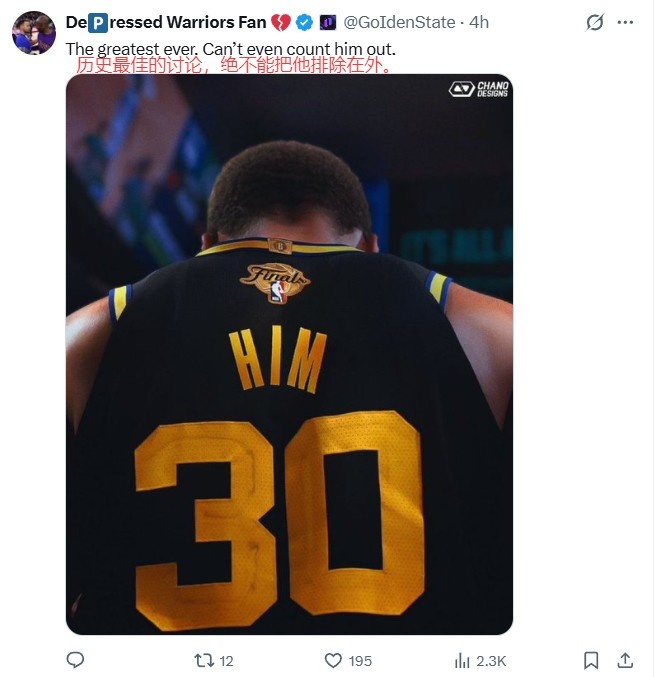655x677 pixels.
Task: Click the share upload icon
Action: (625, 660)
